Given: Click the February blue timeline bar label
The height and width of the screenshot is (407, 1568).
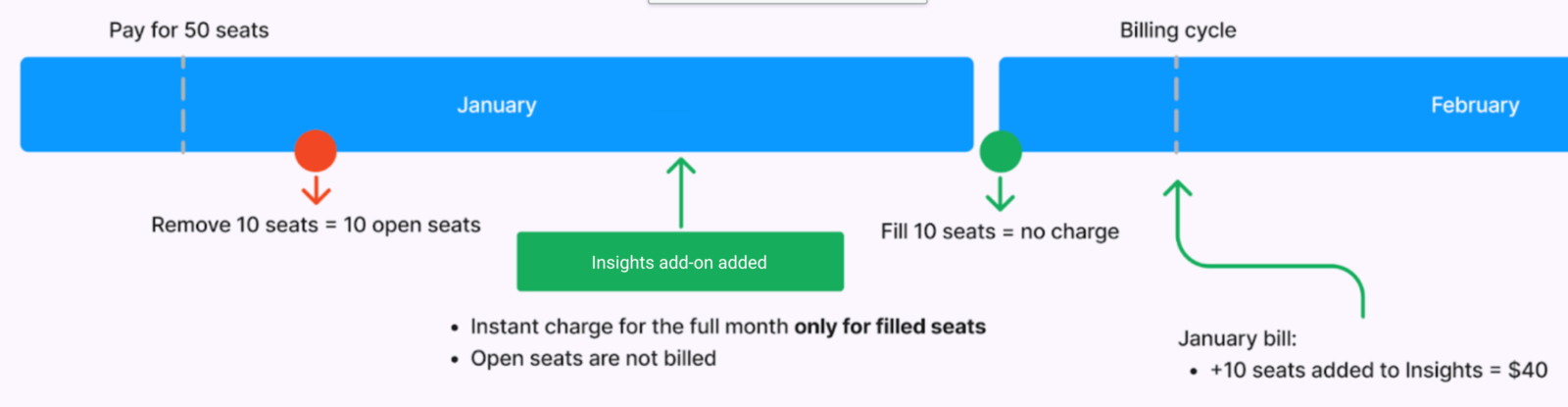Looking at the screenshot, I should pyautogui.click(x=1475, y=105).
